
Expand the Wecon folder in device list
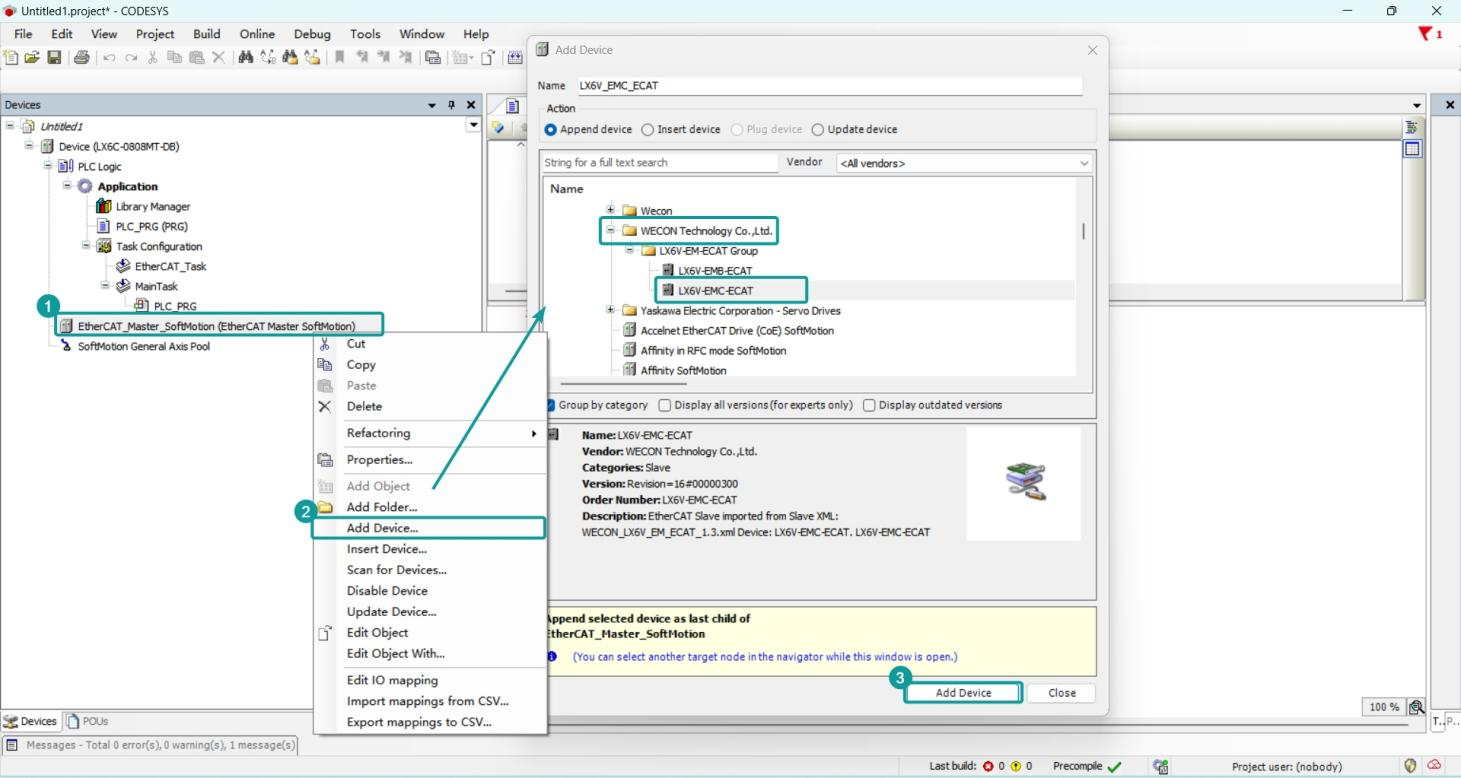tap(611, 210)
